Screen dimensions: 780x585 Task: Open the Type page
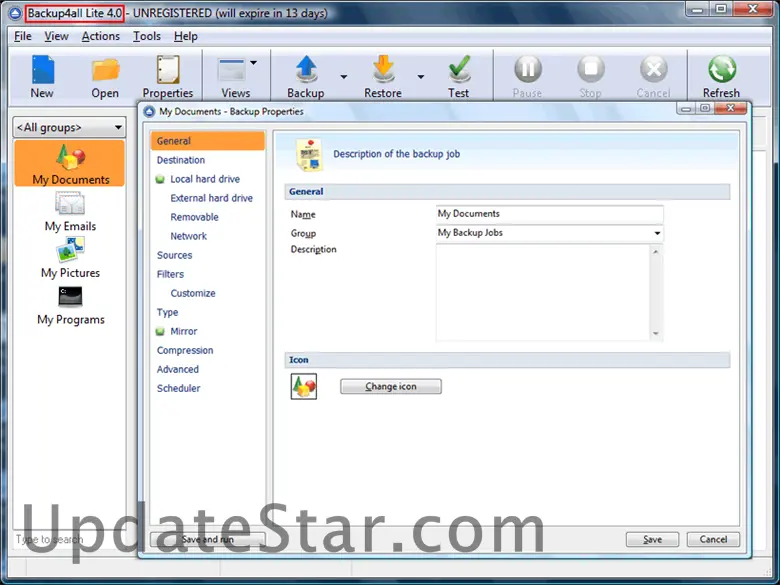167,312
